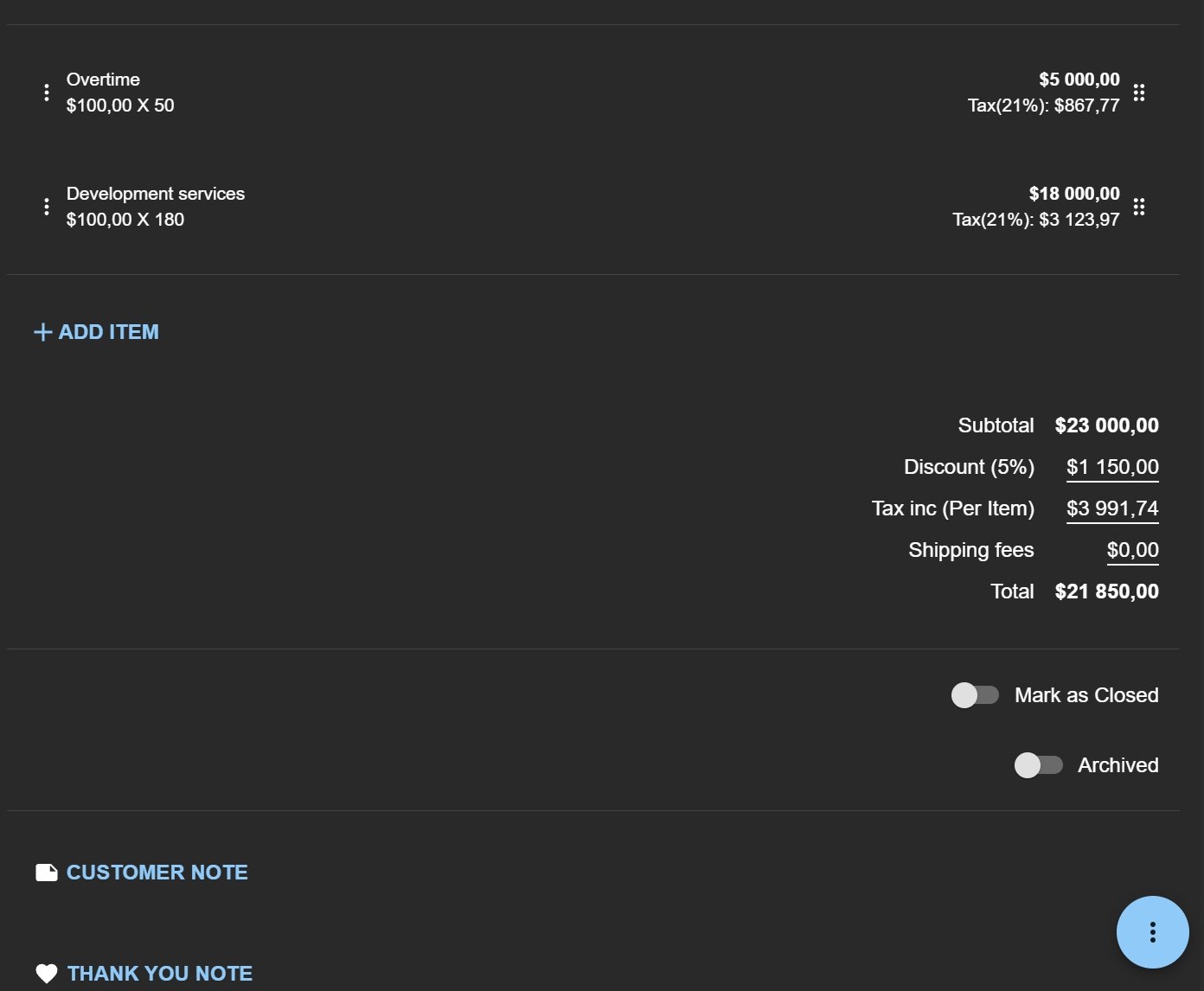The height and width of the screenshot is (991, 1204).
Task: Open the floating blue more-actions button
Action: pyautogui.click(x=1152, y=932)
